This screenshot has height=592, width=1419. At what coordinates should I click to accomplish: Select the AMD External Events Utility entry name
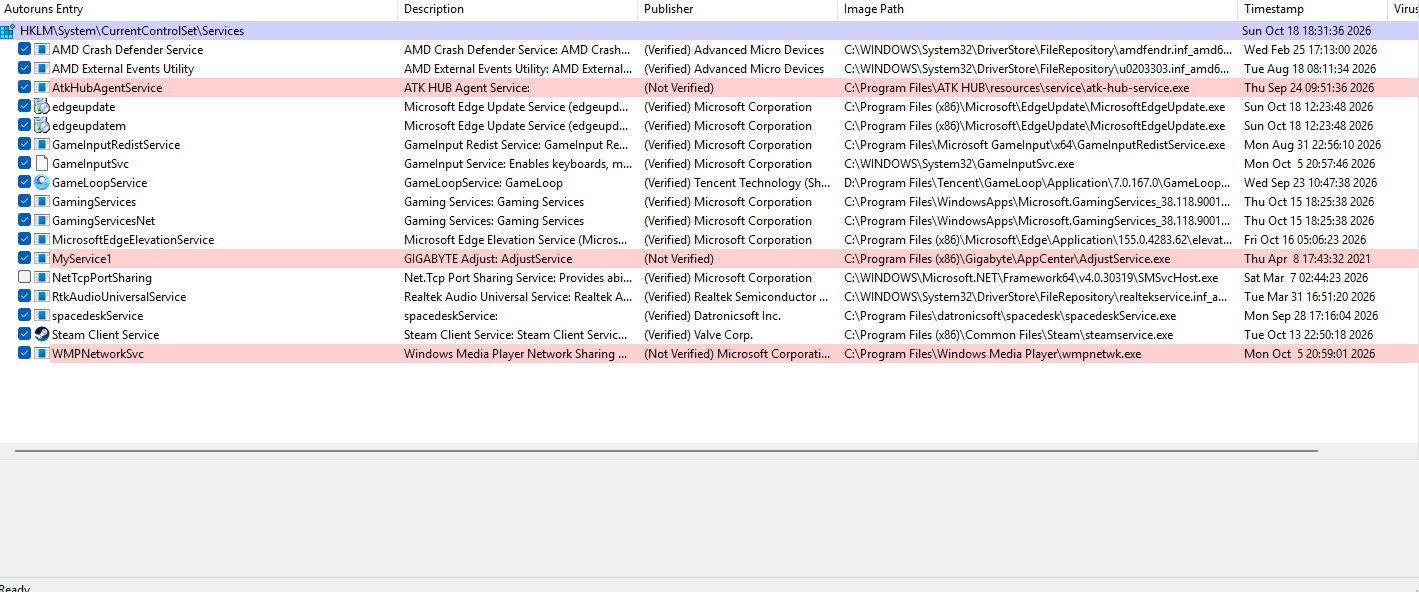pos(123,69)
